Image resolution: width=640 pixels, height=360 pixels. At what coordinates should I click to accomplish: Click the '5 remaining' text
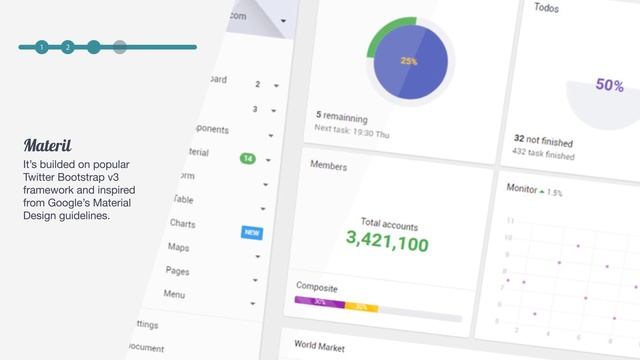[x=342, y=117]
